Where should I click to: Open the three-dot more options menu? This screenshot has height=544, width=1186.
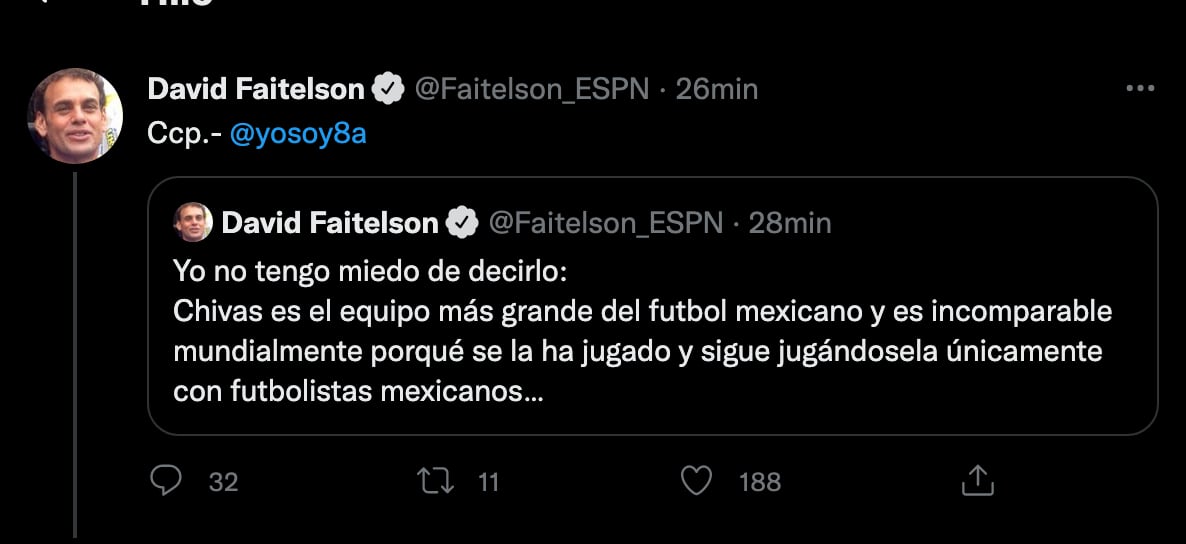click(x=1140, y=89)
